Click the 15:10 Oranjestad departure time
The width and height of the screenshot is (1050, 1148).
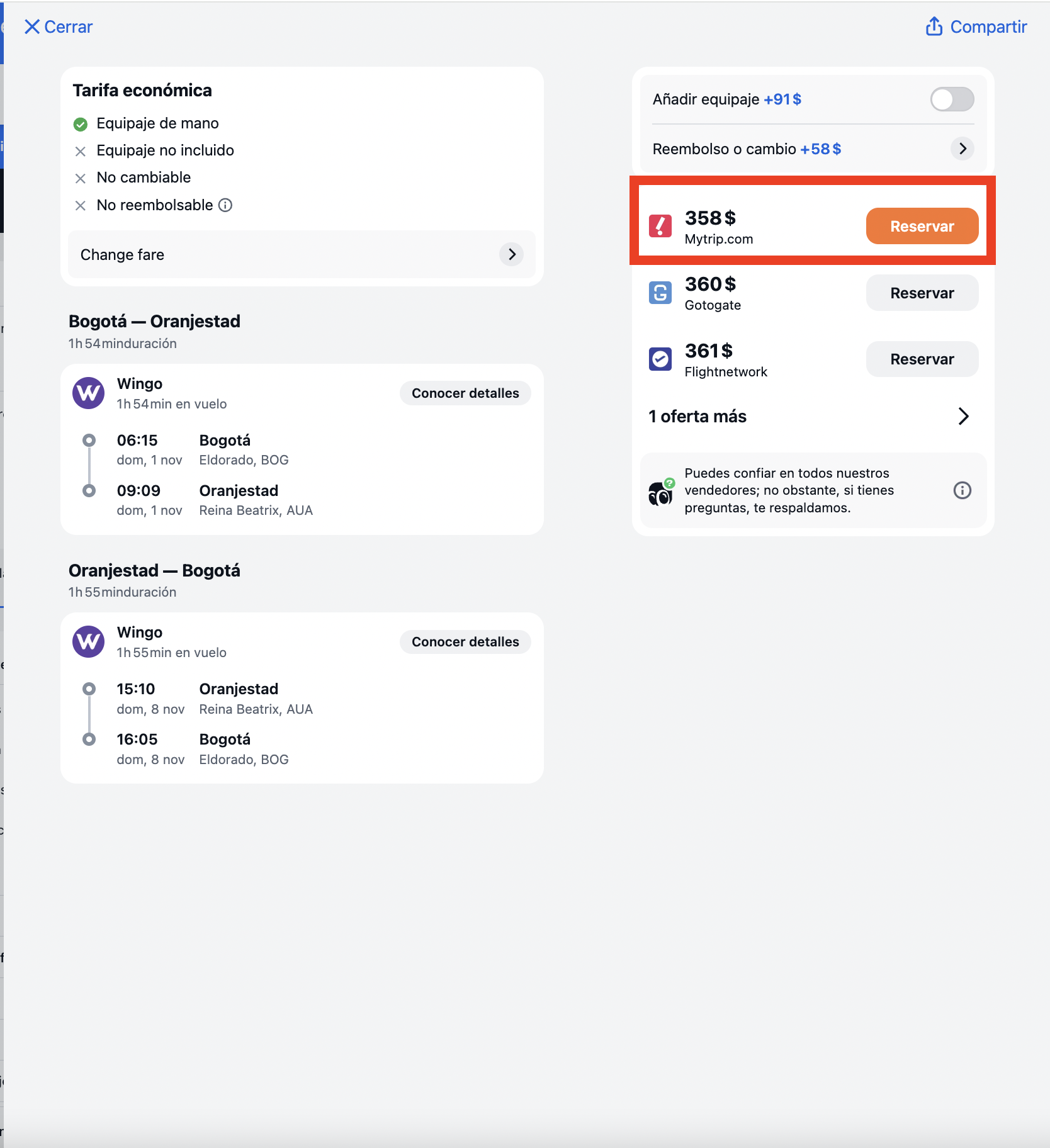pyautogui.click(x=136, y=689)
